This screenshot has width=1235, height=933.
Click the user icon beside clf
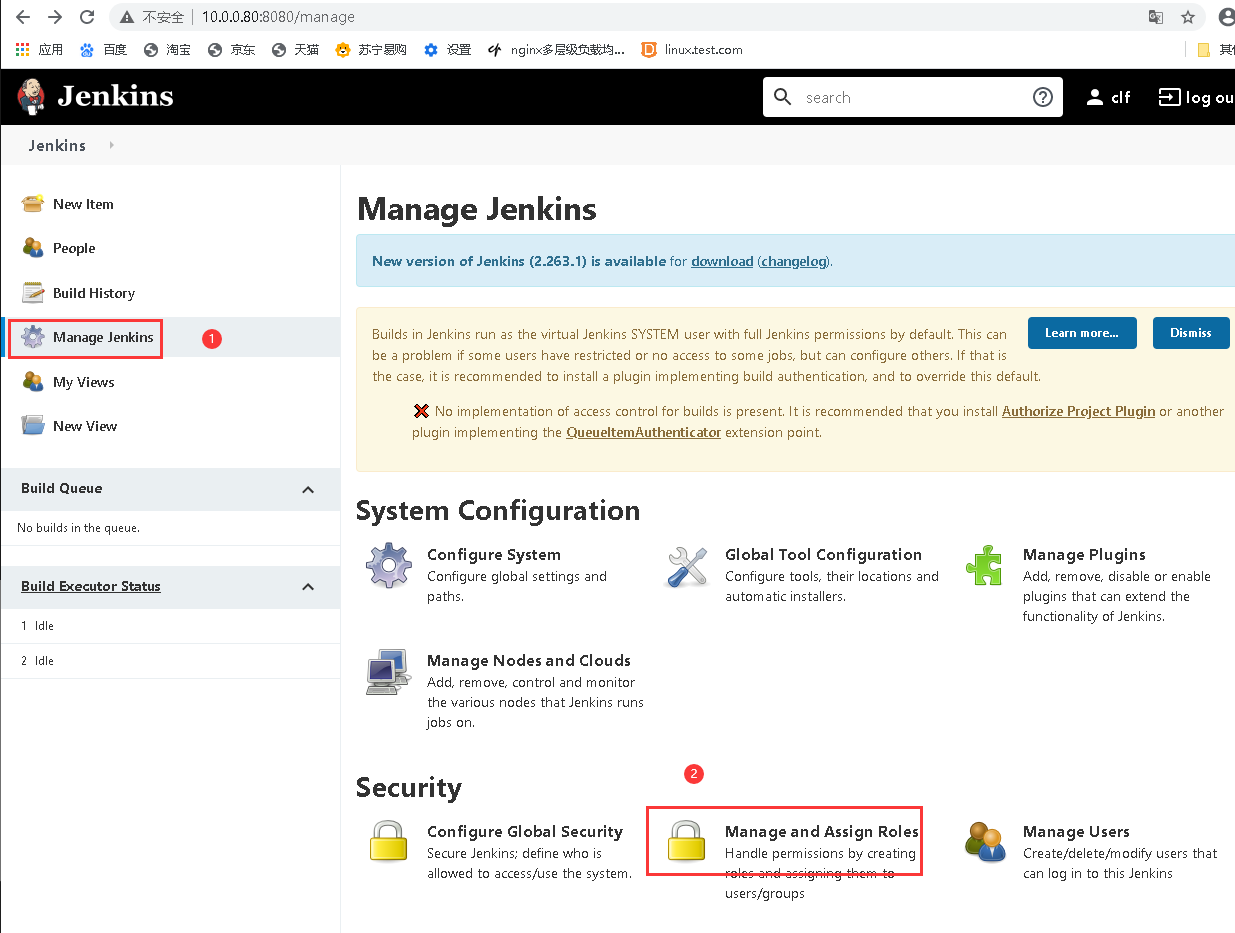1095,97
